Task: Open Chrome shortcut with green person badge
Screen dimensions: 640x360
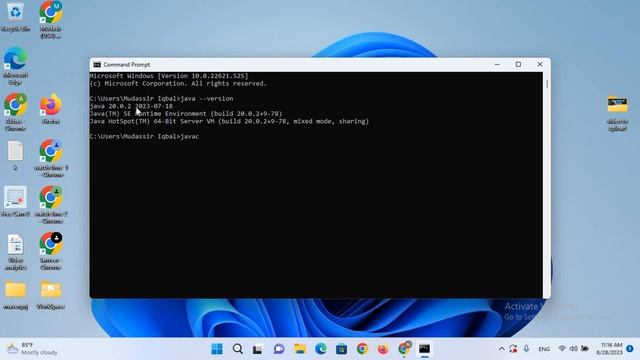Action: coord(51,204)
